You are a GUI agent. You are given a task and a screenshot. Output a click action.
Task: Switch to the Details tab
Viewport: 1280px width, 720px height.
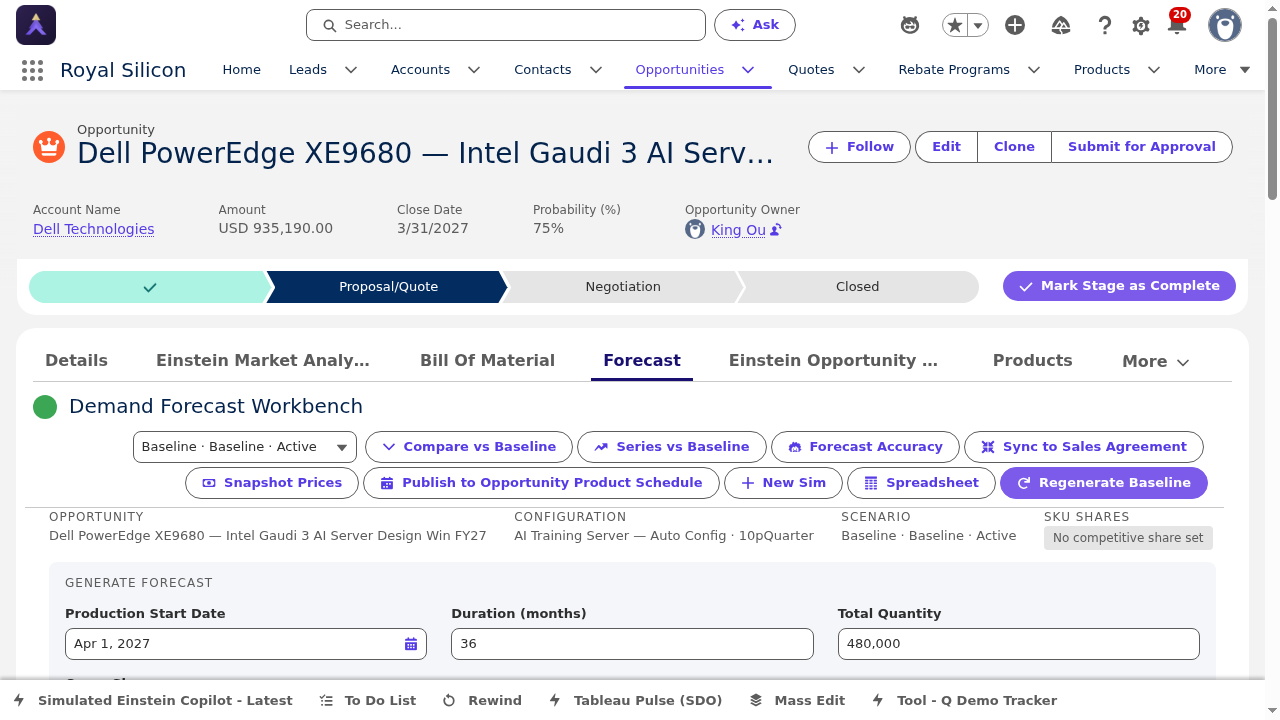pos(76,361)
